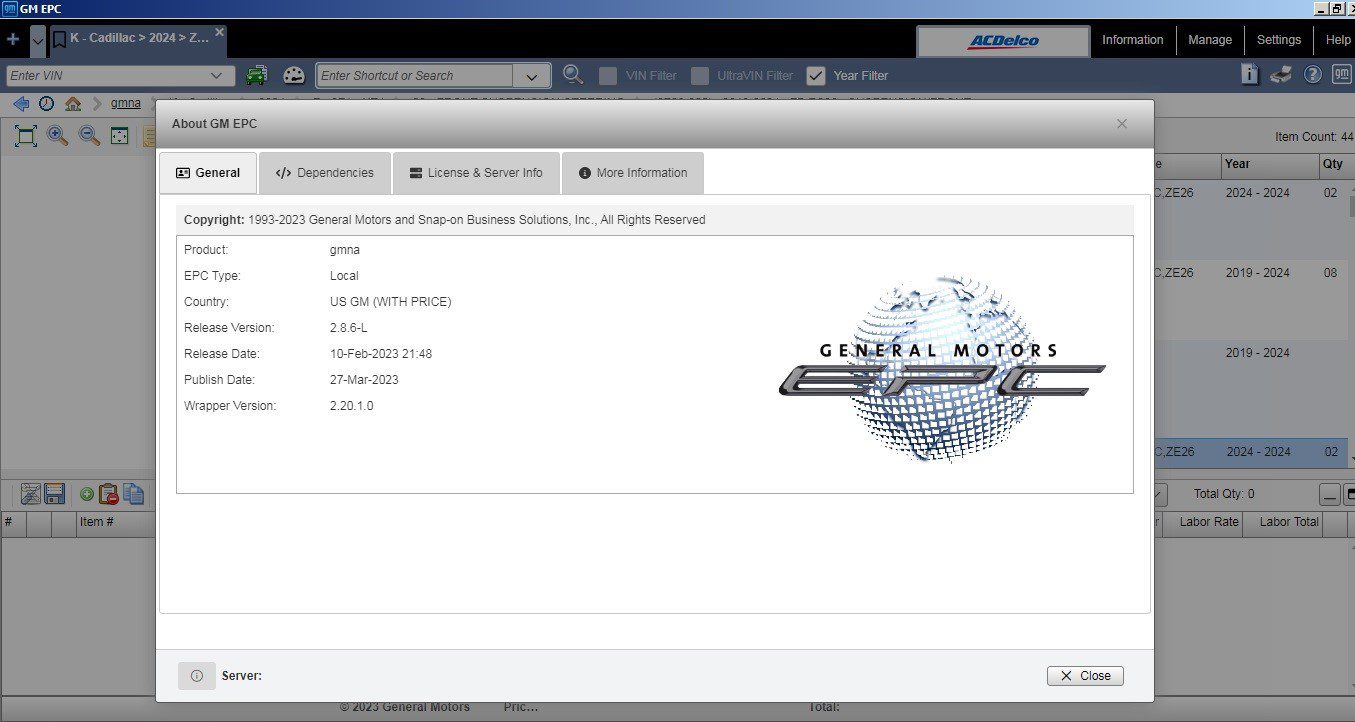Open the Information menu
Viewport: 1355px width, 722px height.
(1133, 40)
